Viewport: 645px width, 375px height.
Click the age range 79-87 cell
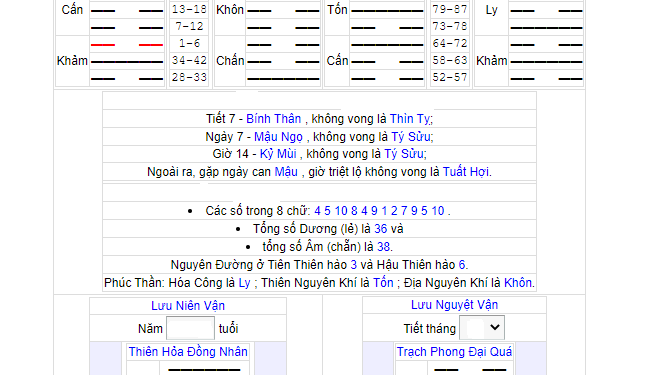pos(450,9)
